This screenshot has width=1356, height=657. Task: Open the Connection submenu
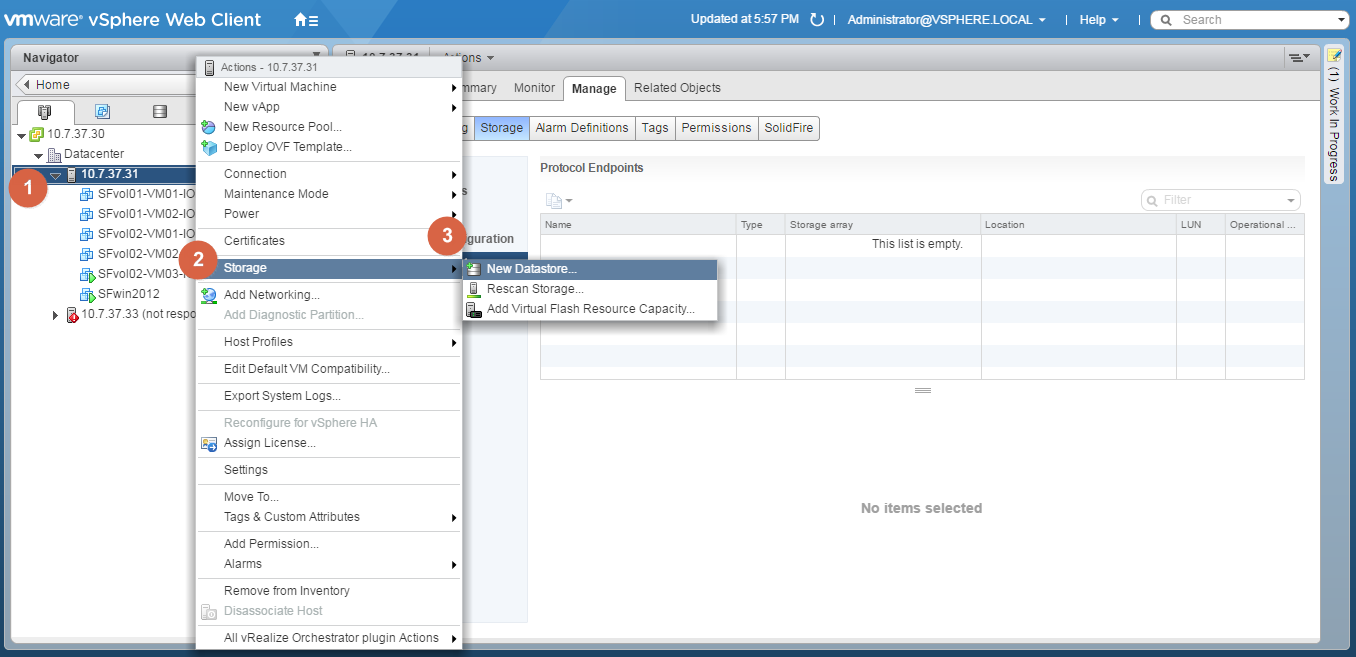click(x=329, y=174)
